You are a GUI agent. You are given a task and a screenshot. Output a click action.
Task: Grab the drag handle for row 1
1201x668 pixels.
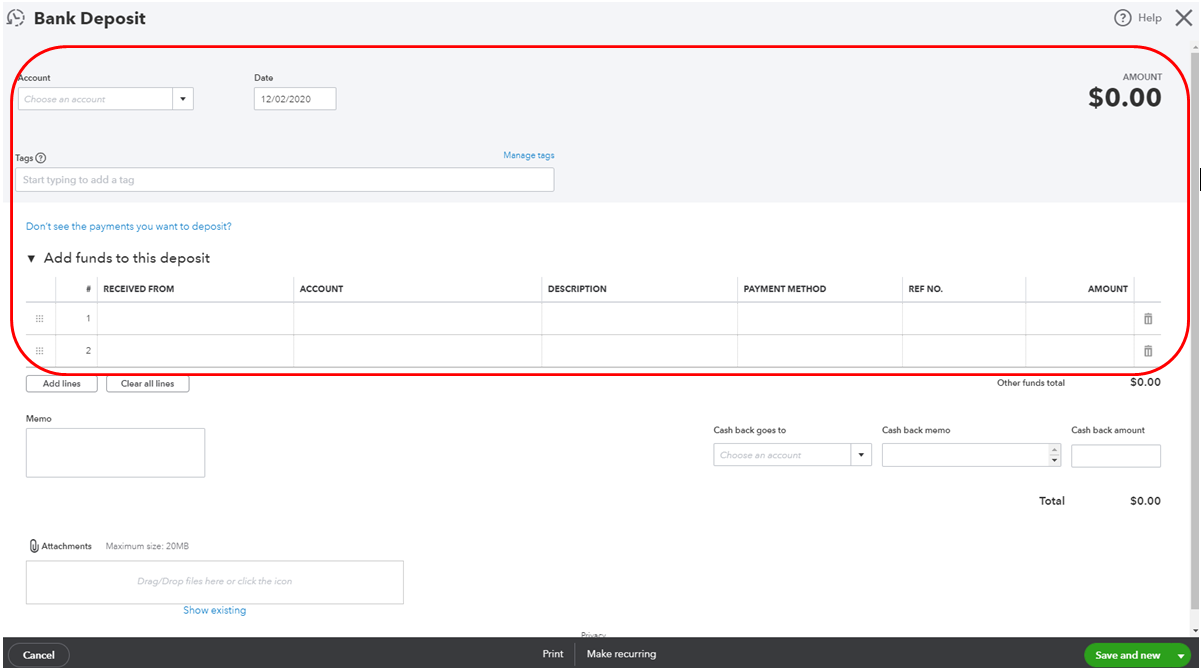coord(40,319)
